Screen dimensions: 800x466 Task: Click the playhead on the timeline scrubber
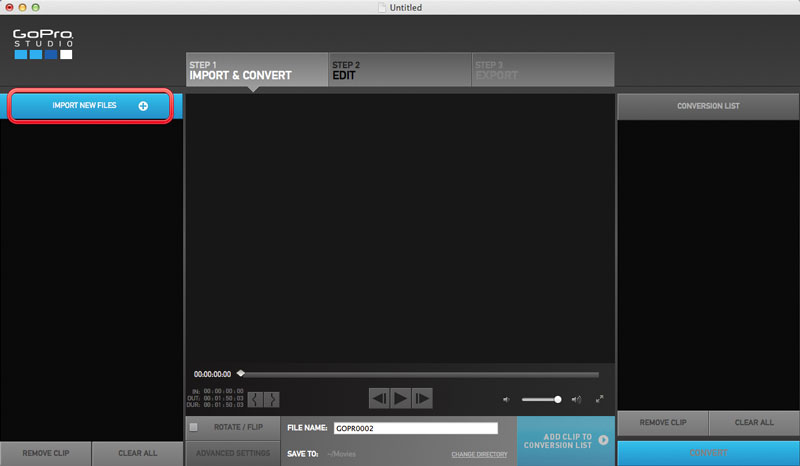(240, 374)
